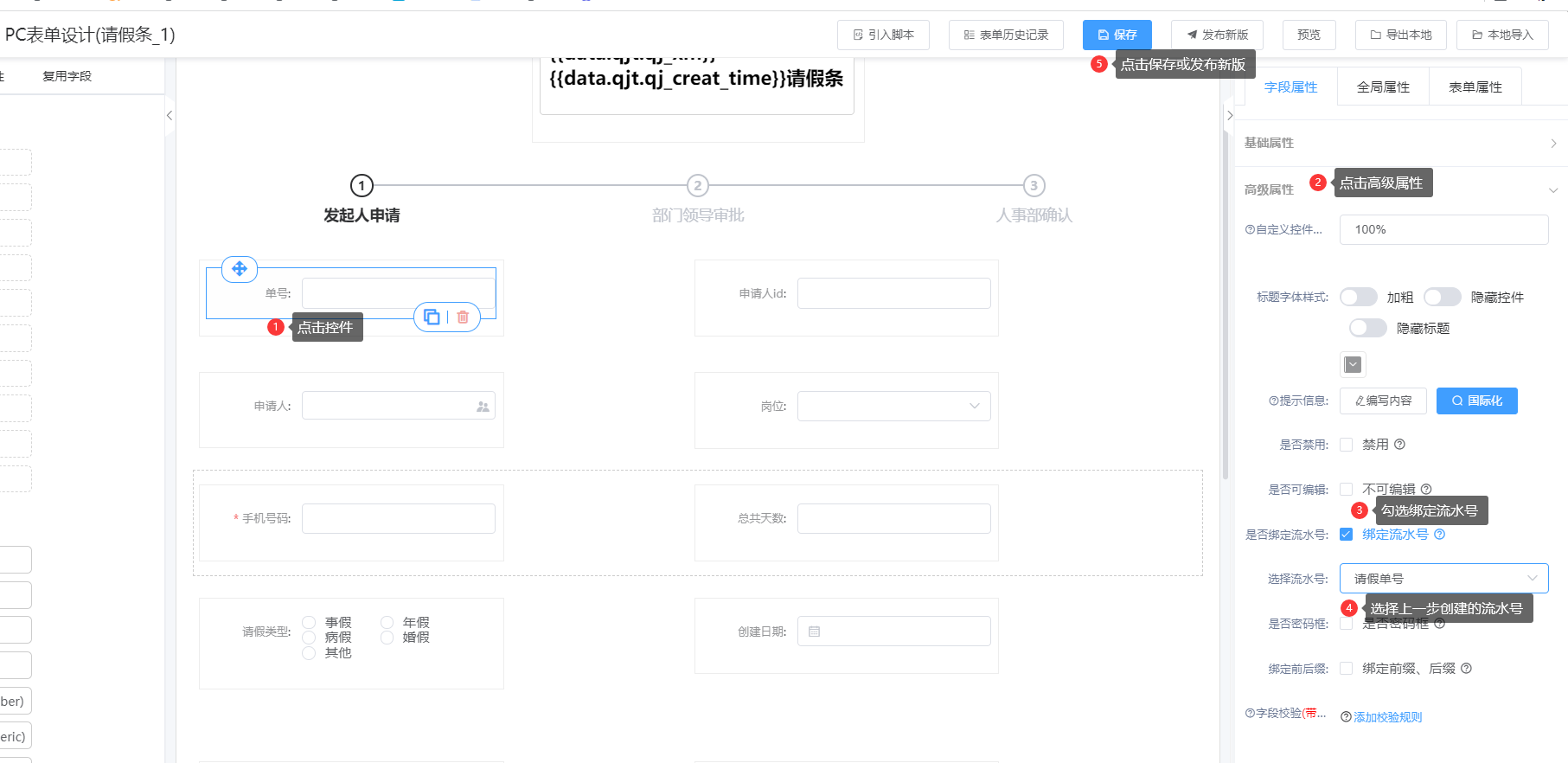Toggle the 隐藏标题 switch
The height and width of the screenshot is (763, 1568).
pos(1368,328)
